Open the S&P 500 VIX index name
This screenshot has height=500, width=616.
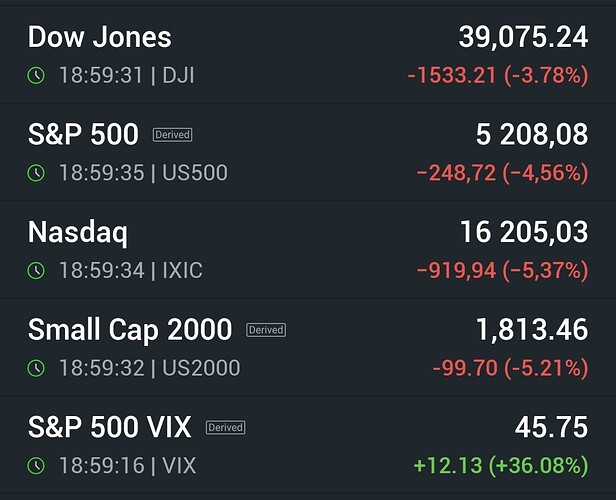click(x=110, y=427)
